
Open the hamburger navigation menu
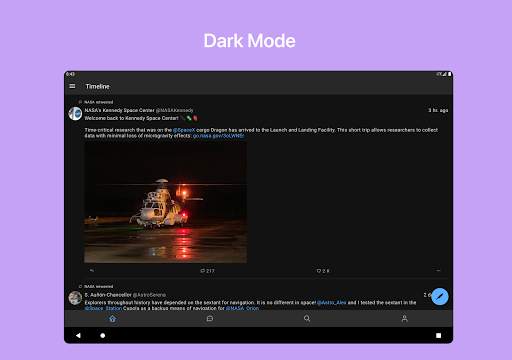(72, 86)
